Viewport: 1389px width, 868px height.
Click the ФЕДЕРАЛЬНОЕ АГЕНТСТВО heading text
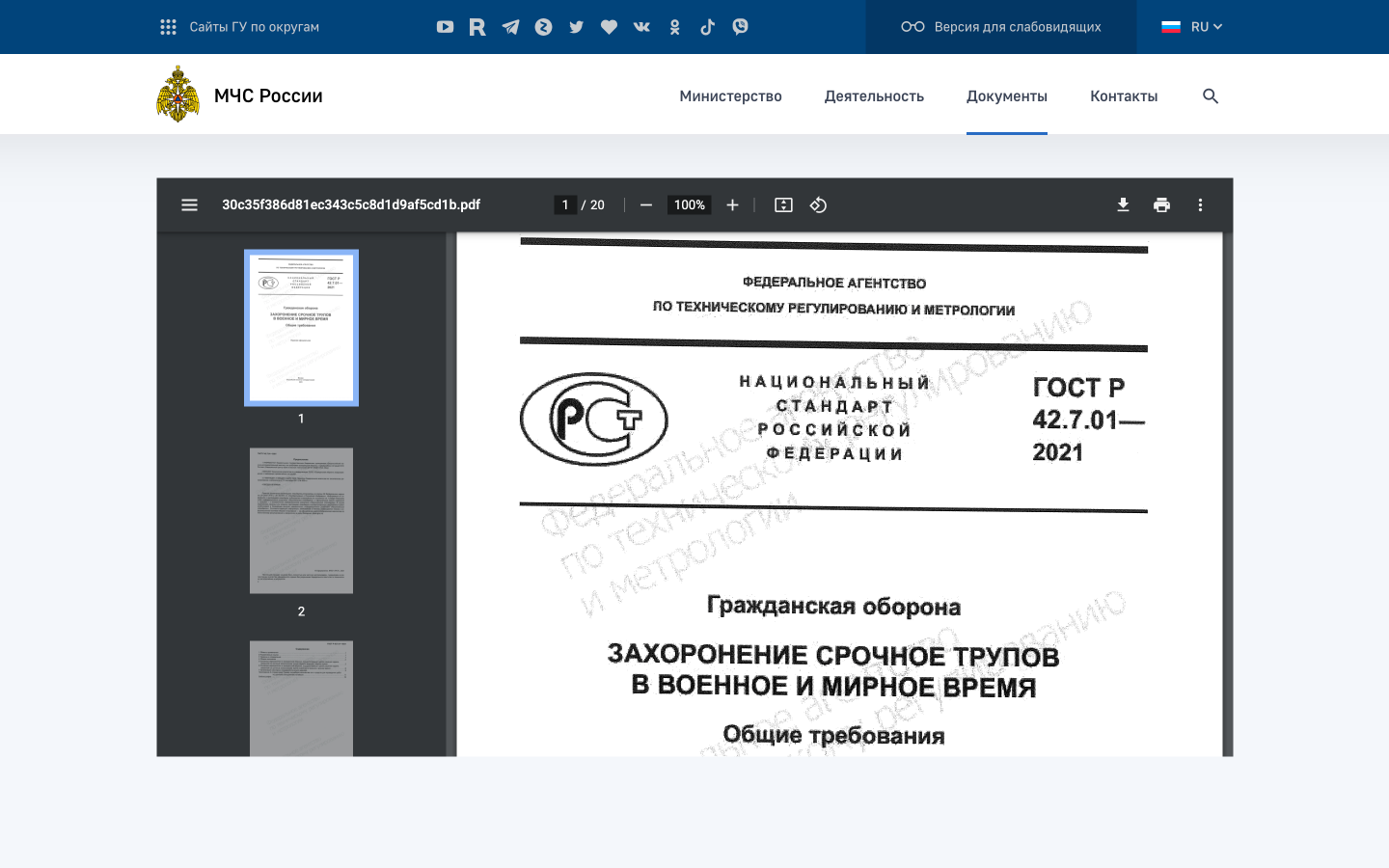[834, 283]
